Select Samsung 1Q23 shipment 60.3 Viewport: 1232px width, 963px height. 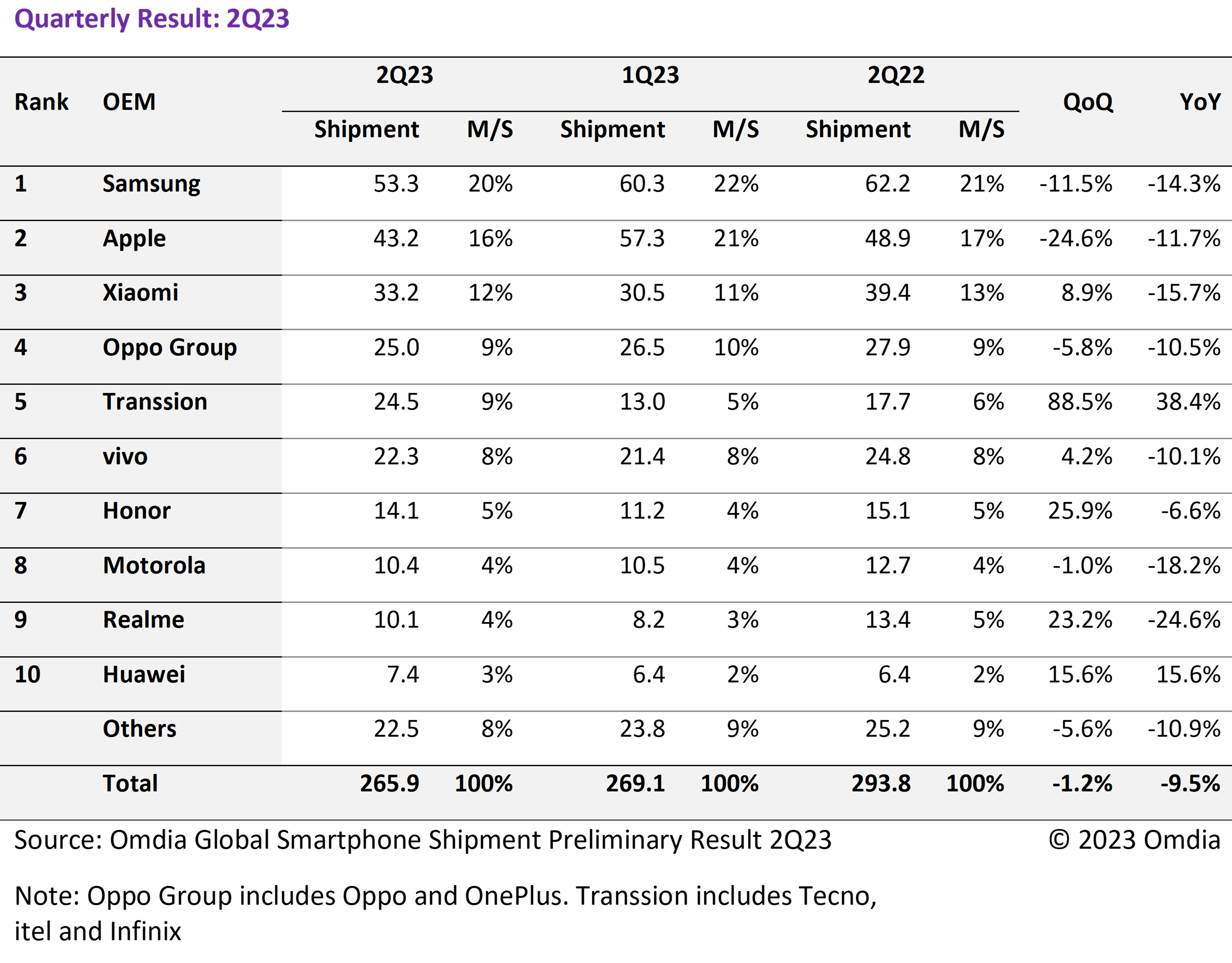tap(642, 184)
